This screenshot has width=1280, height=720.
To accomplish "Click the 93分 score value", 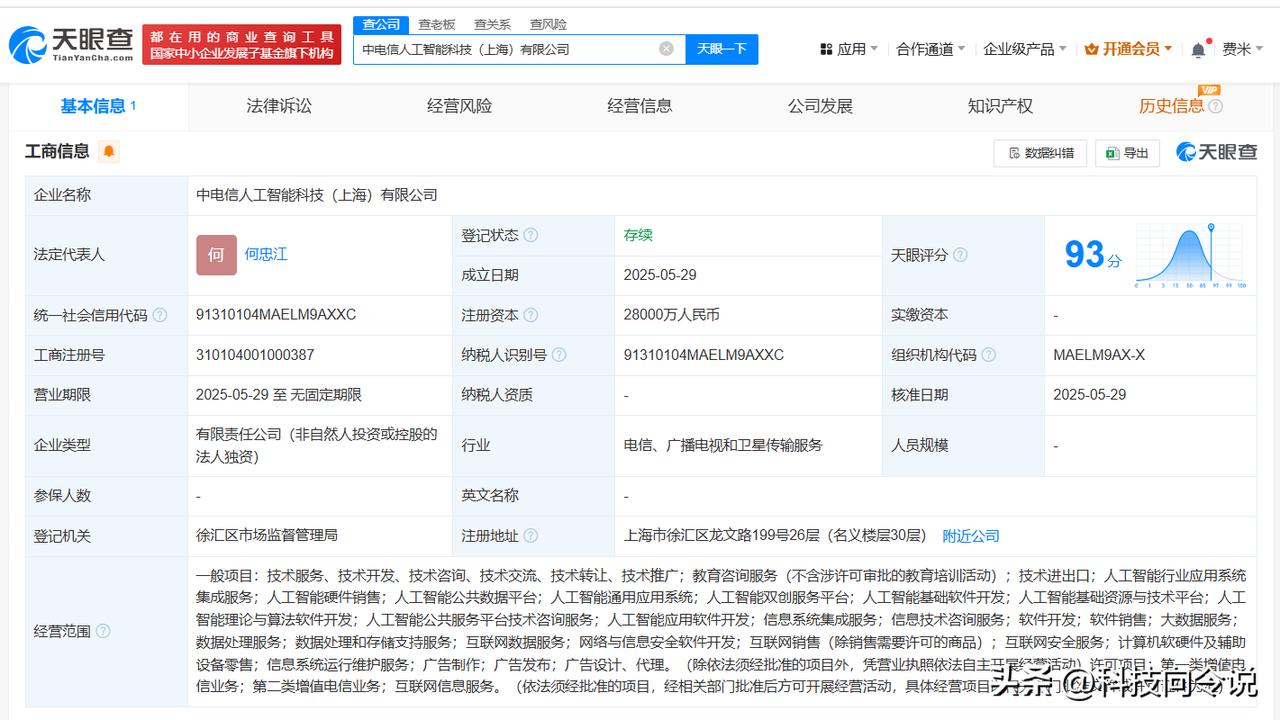I will click(1093, 255).
